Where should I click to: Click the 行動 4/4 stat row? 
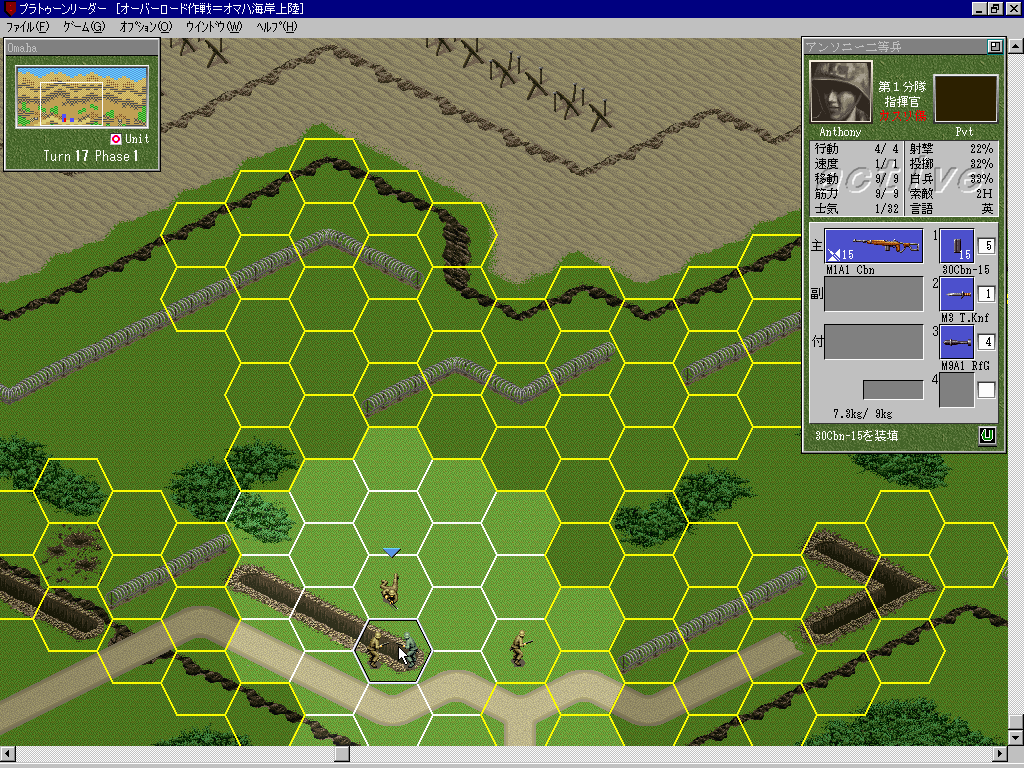pos(856,149)
